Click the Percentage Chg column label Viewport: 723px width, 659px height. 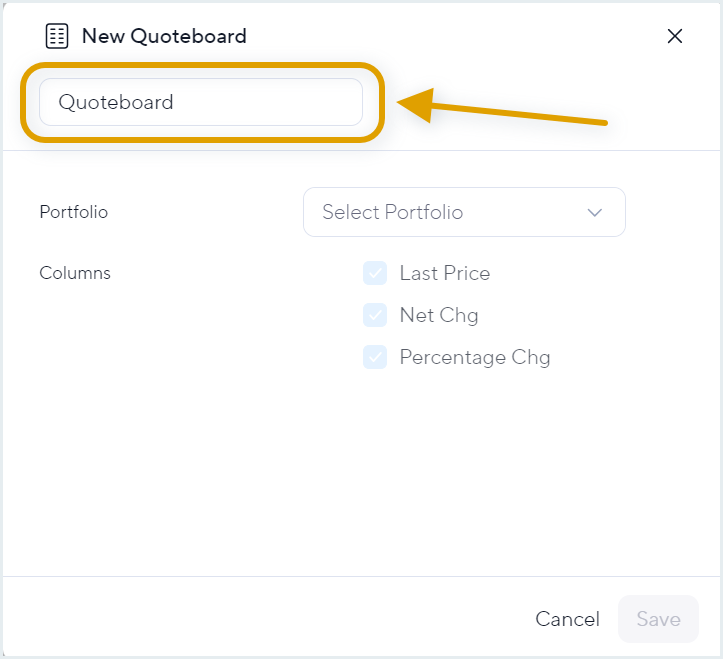(475, 357)
